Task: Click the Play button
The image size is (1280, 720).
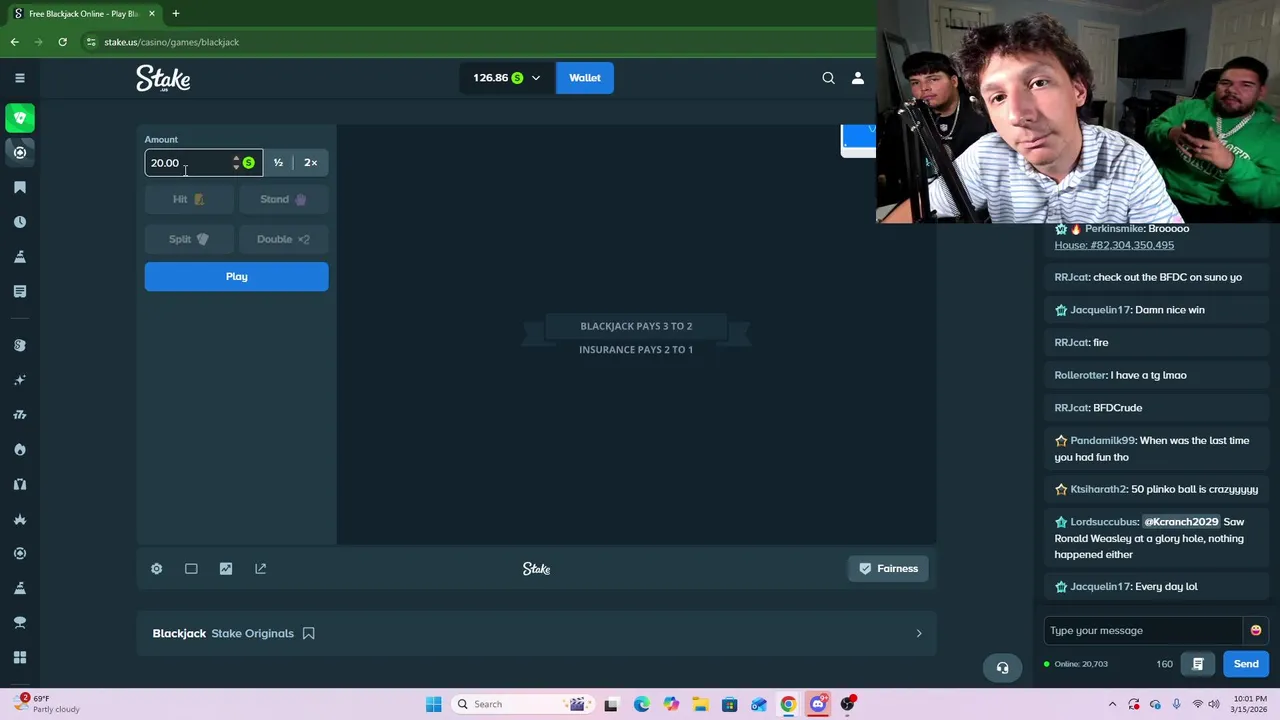Action: (x=236, y=276)
